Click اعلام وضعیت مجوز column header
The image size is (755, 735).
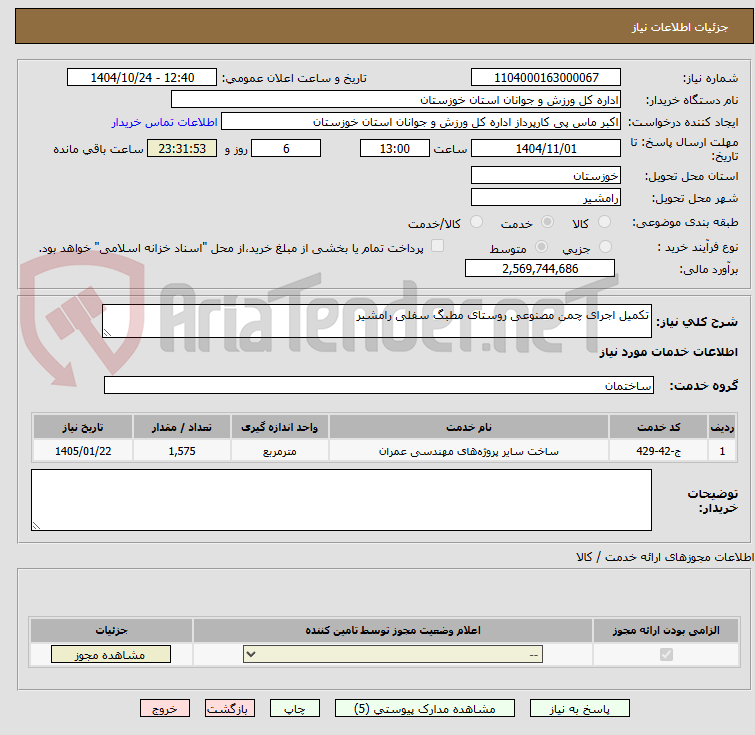click(393, 630)
